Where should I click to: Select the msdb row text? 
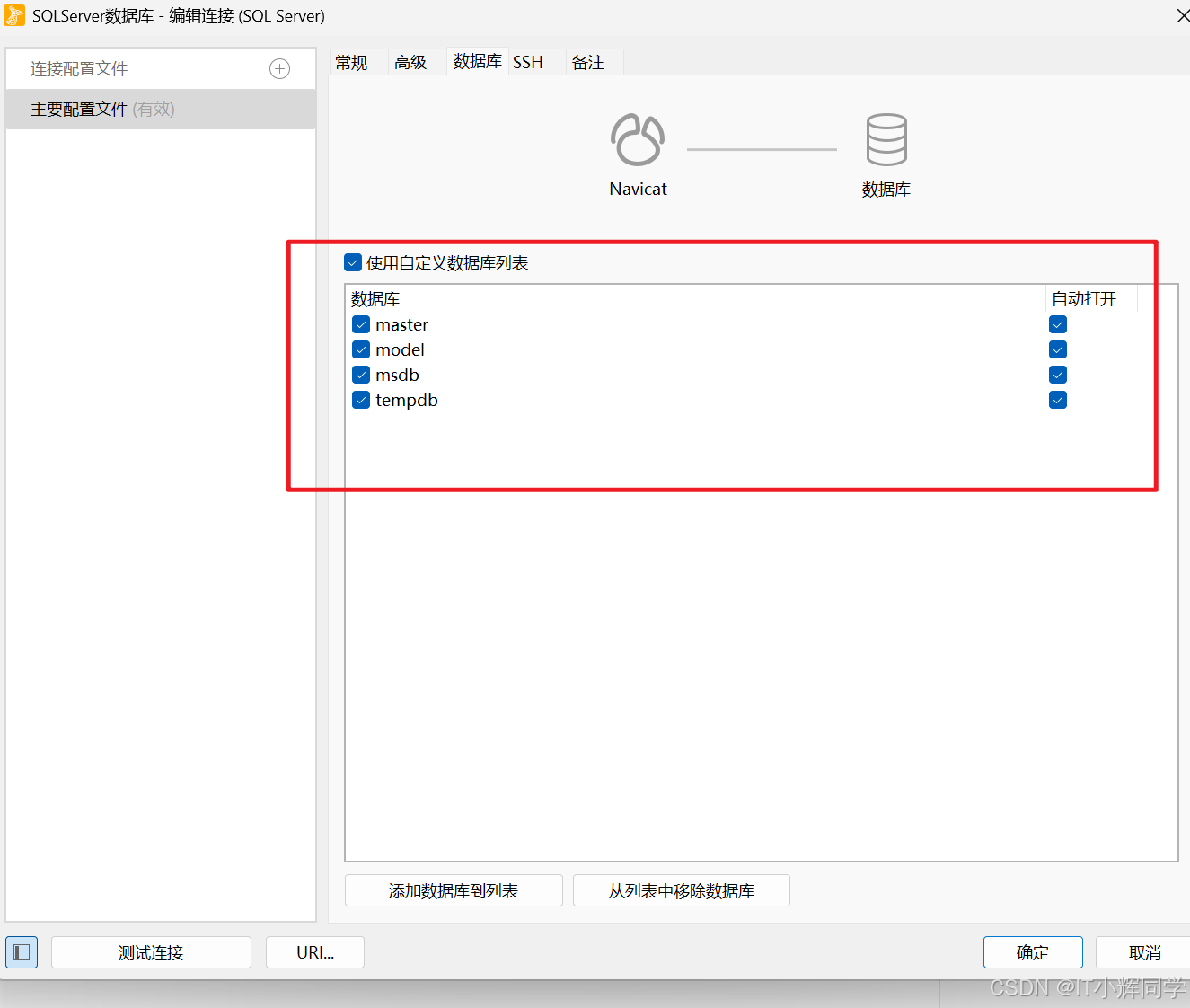[397, 375]
